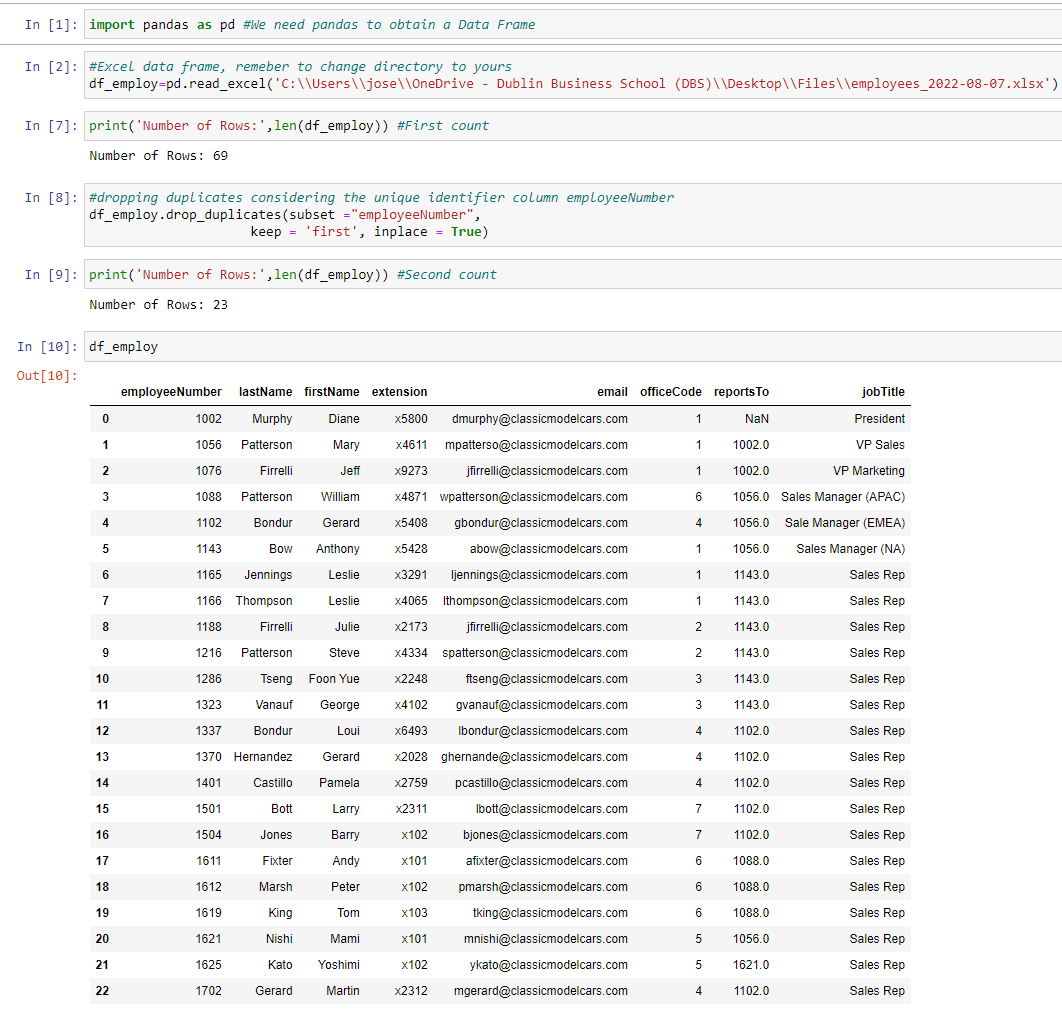Click the email column header

pos(612,392)
